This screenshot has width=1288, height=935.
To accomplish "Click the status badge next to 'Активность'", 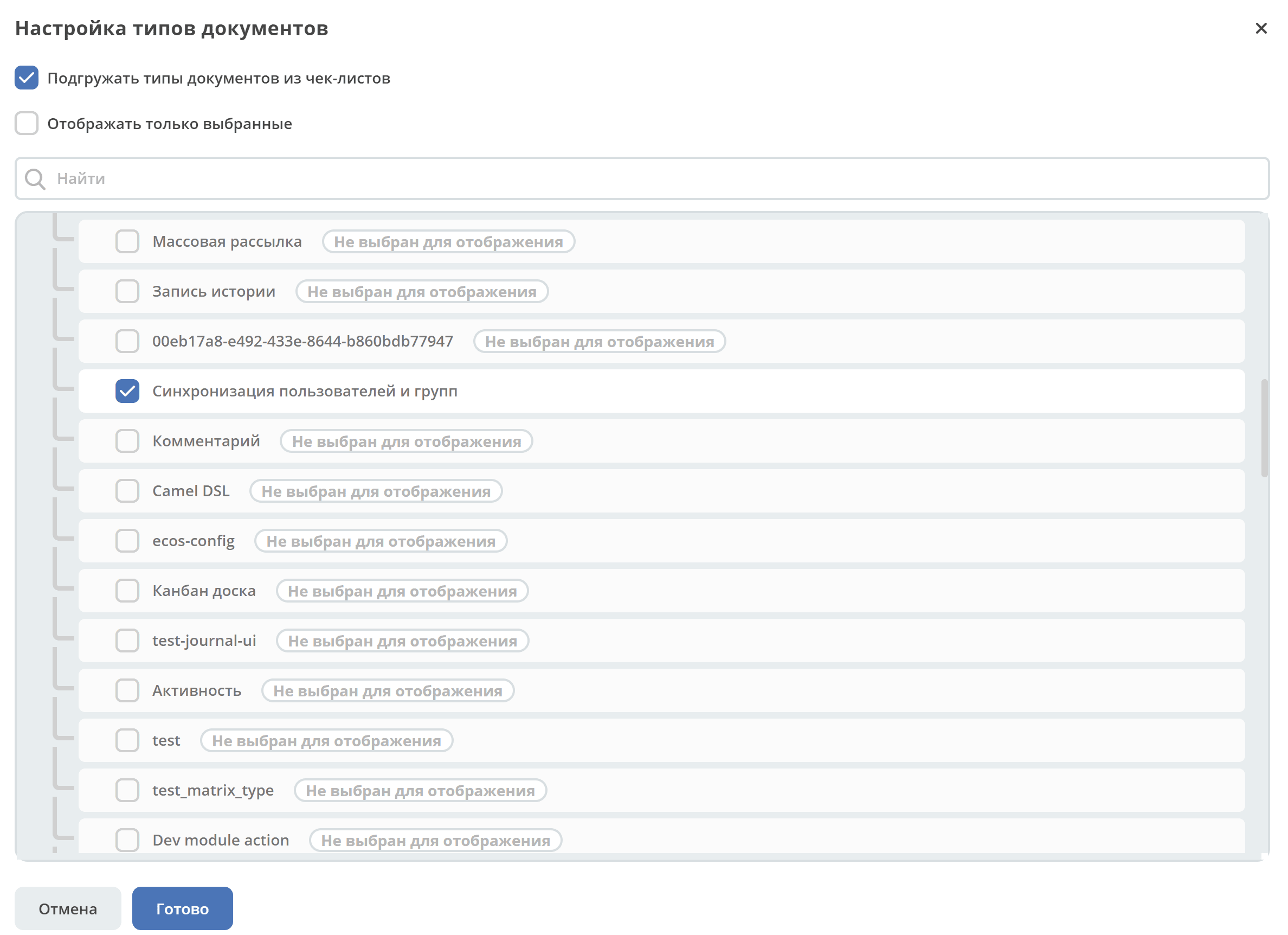I will click(388, 691).
